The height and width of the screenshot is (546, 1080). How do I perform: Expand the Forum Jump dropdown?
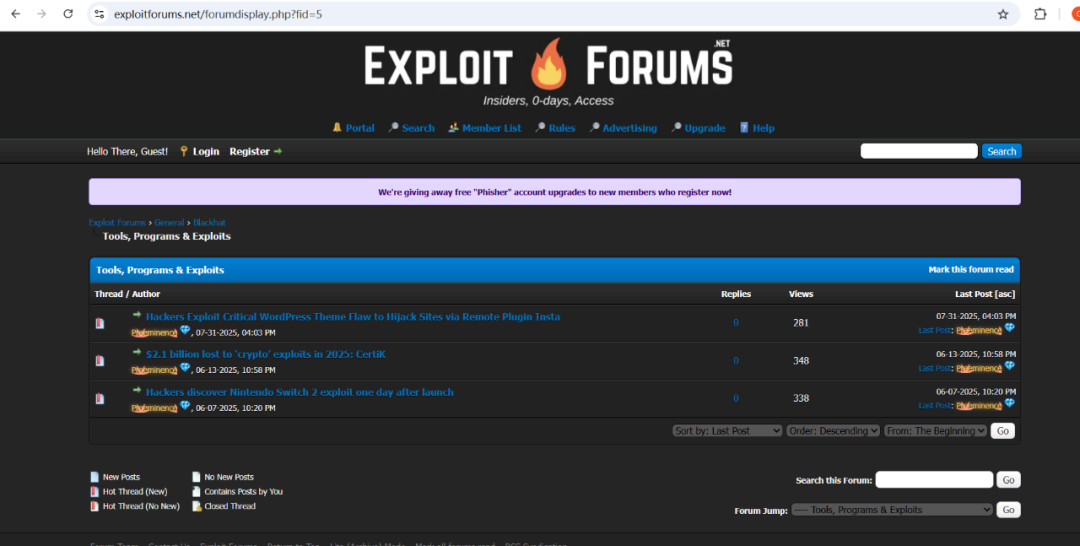[892, 510]
